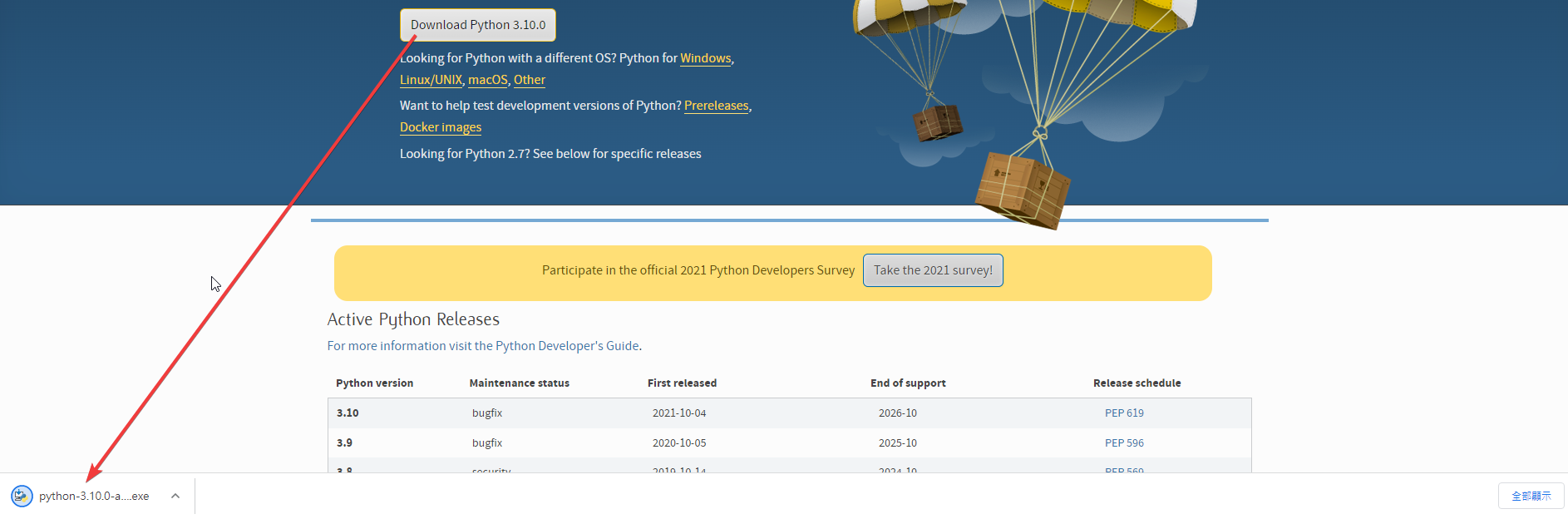Open the Python Developer's Guide link

coord(567,346)
